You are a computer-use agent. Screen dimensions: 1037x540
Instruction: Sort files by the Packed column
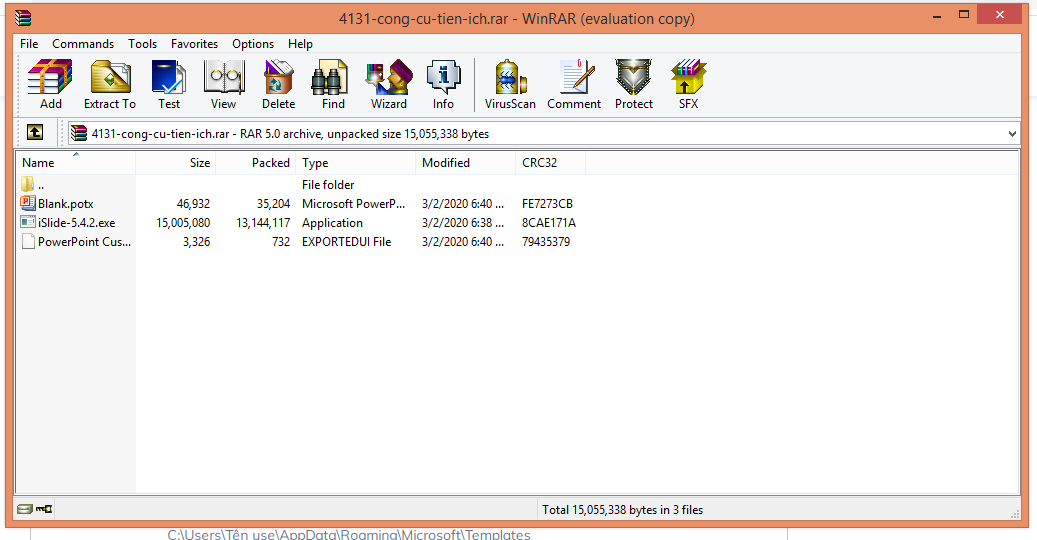(x=256, y=163)
